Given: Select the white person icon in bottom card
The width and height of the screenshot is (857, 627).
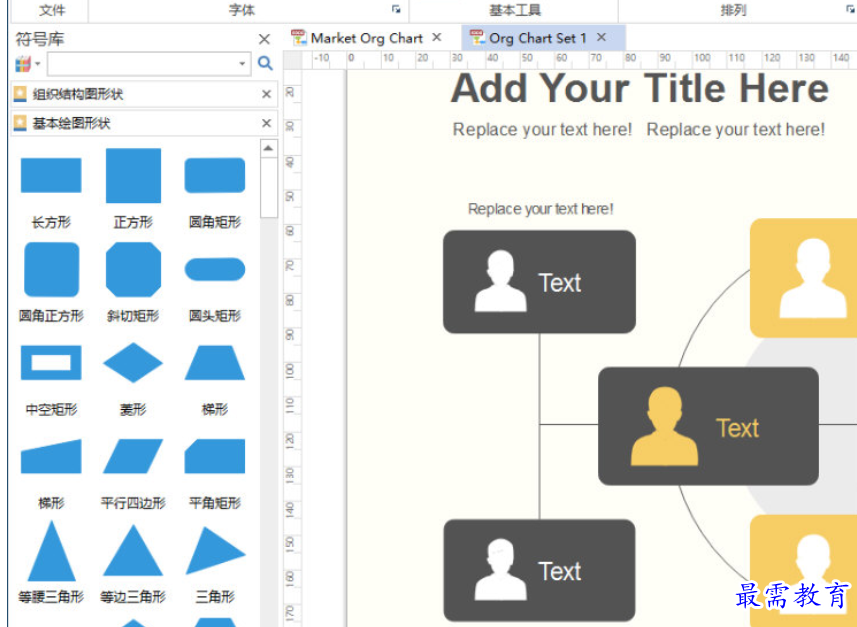Looking at the screenshot, I should coord(501,570).
